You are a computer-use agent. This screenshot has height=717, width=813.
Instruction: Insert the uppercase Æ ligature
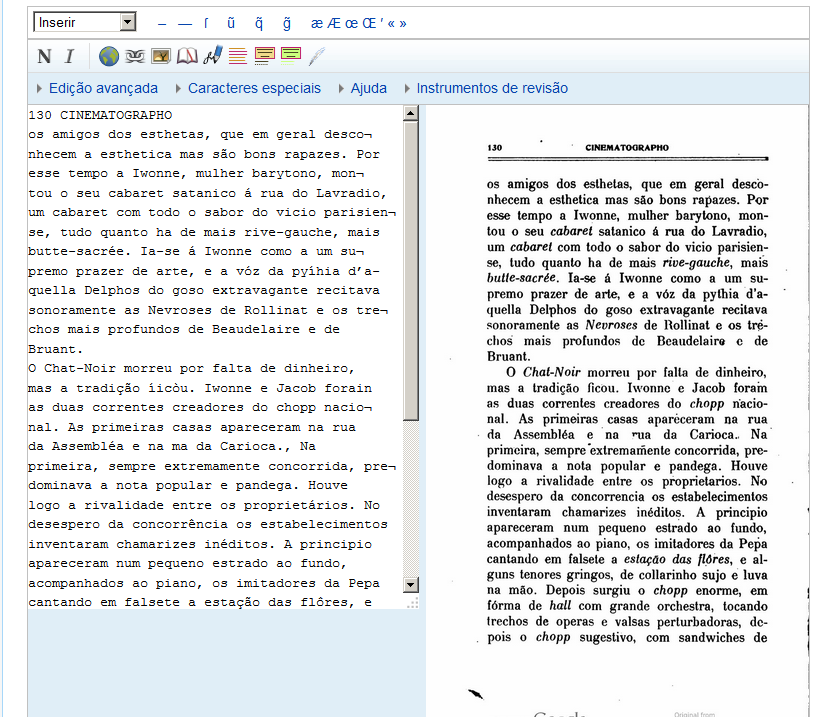click(334, 23)
